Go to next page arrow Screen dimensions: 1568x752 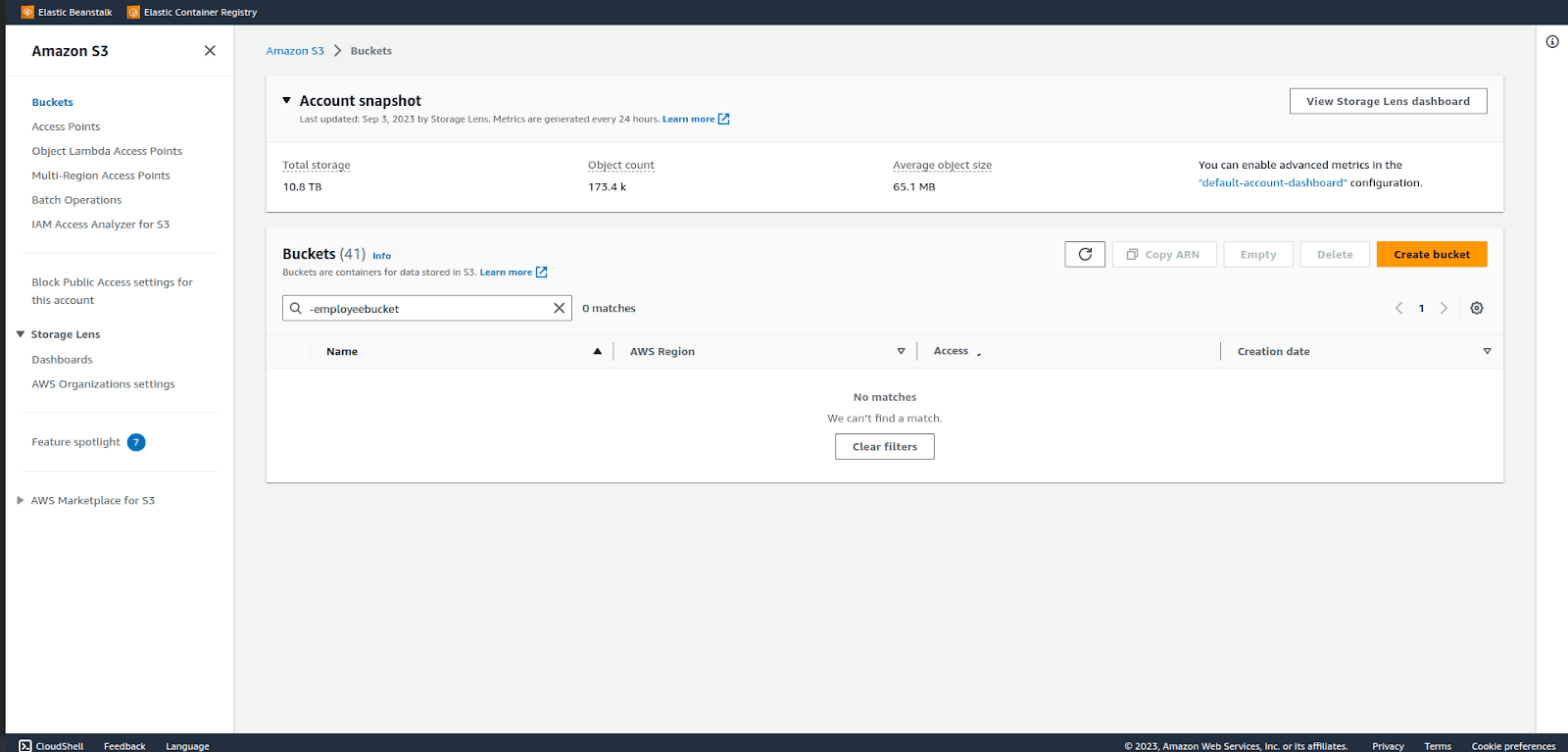point(1444,308)
